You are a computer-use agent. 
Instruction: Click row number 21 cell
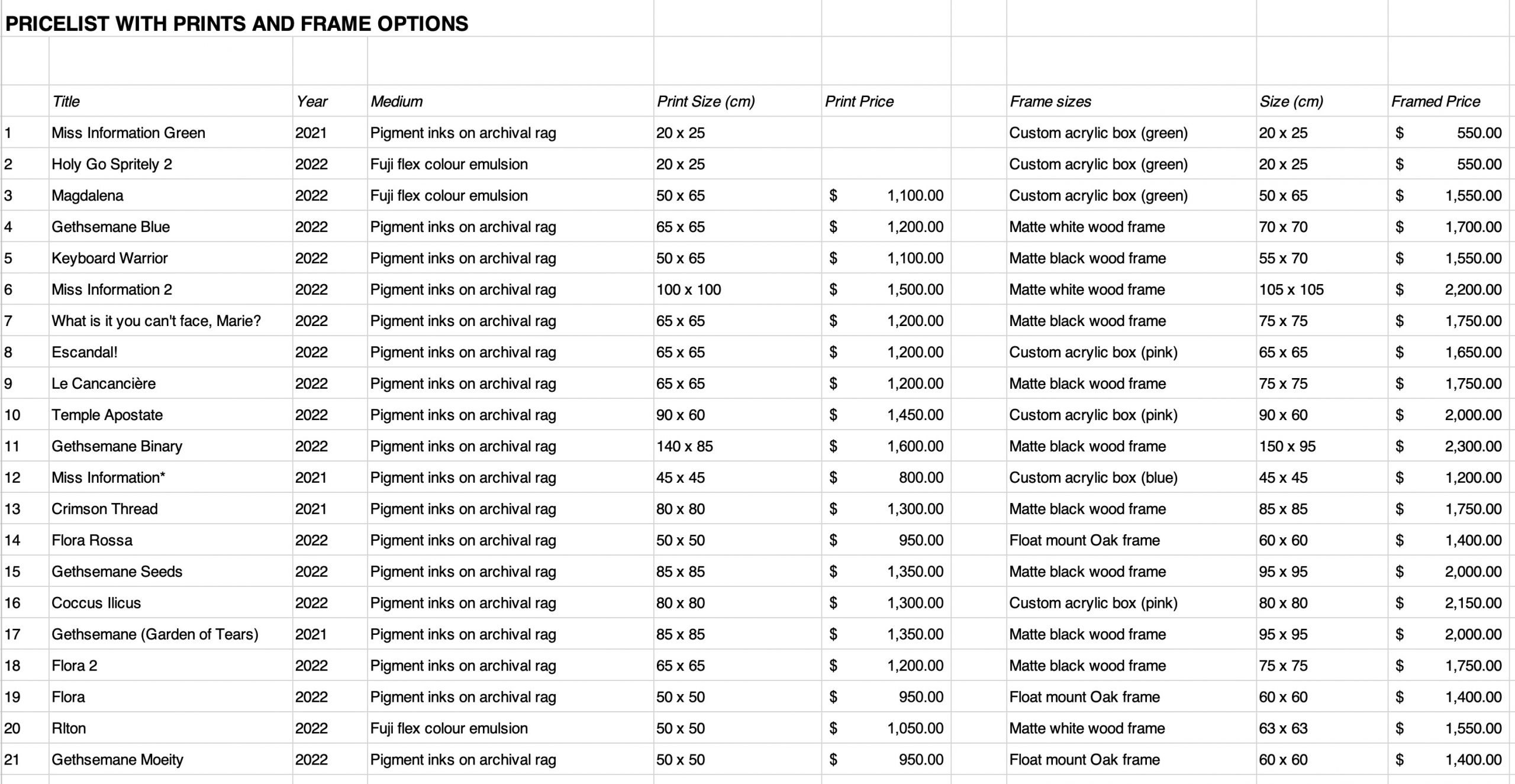pos(25,760)
